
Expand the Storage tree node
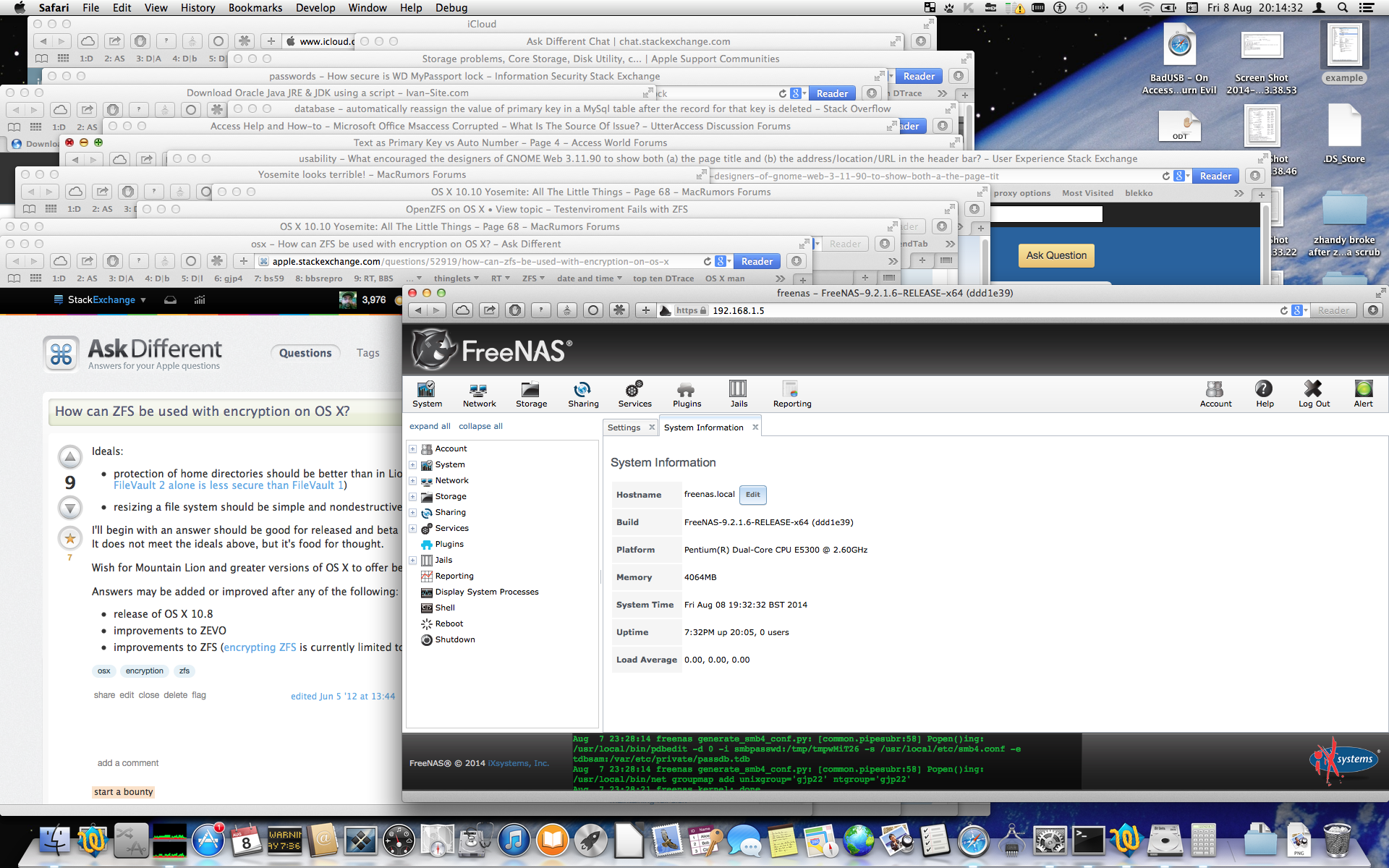click(x=412, y=496)
